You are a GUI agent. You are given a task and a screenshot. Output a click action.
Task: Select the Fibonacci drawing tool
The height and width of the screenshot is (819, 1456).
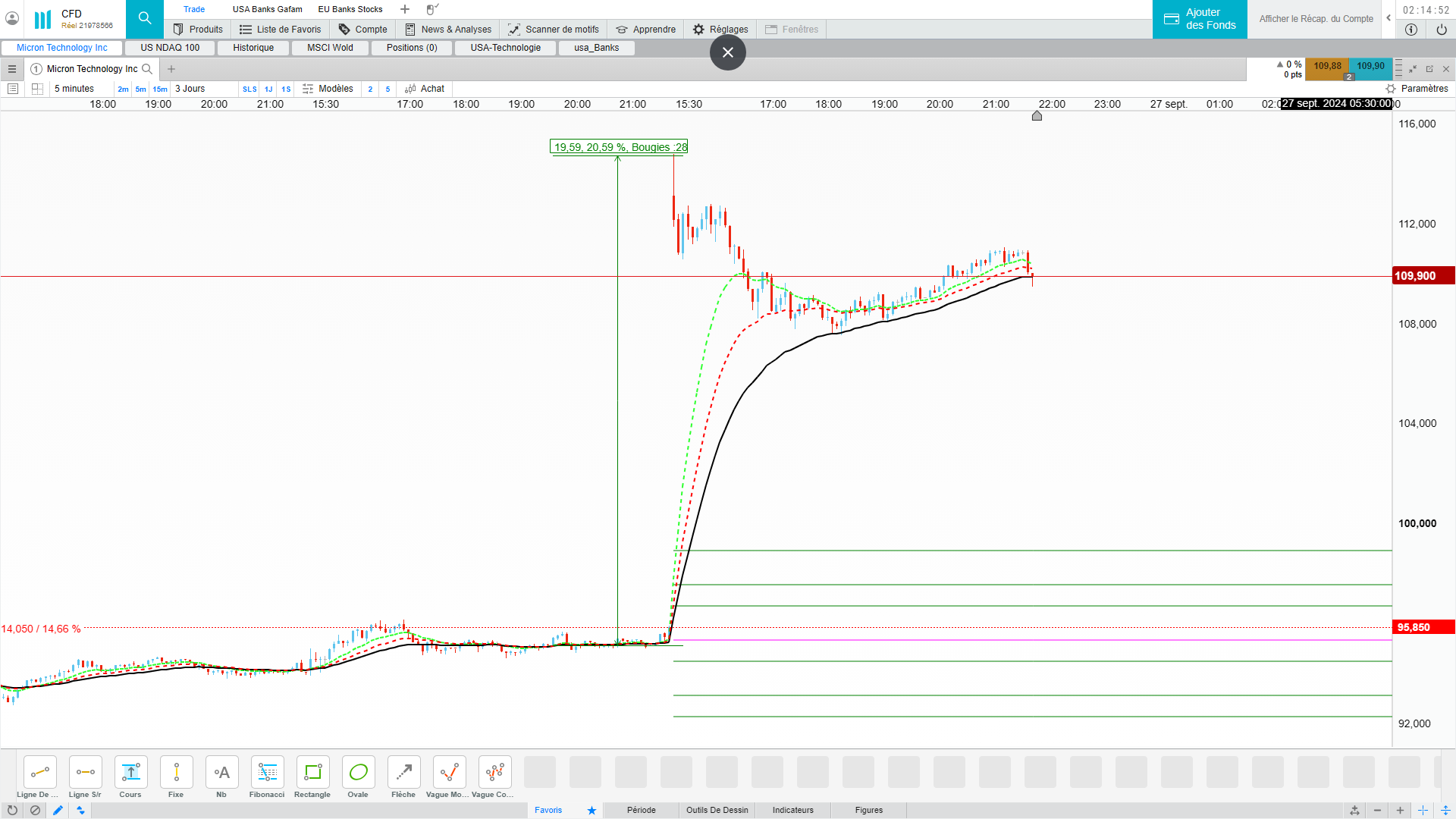[x=267, y=773]
